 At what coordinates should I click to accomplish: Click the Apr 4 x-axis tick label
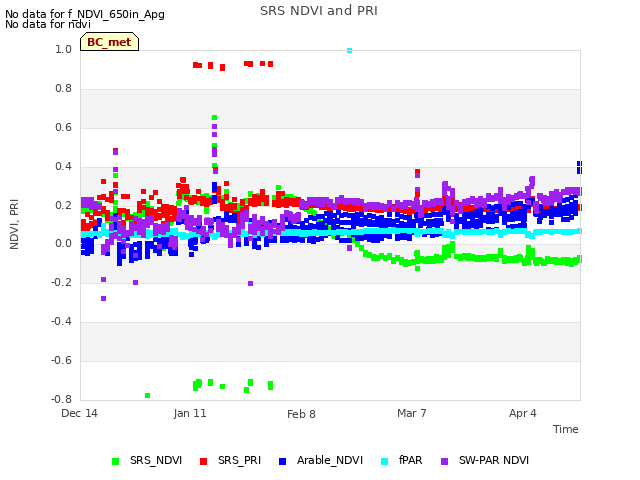[x=523, y=413]
